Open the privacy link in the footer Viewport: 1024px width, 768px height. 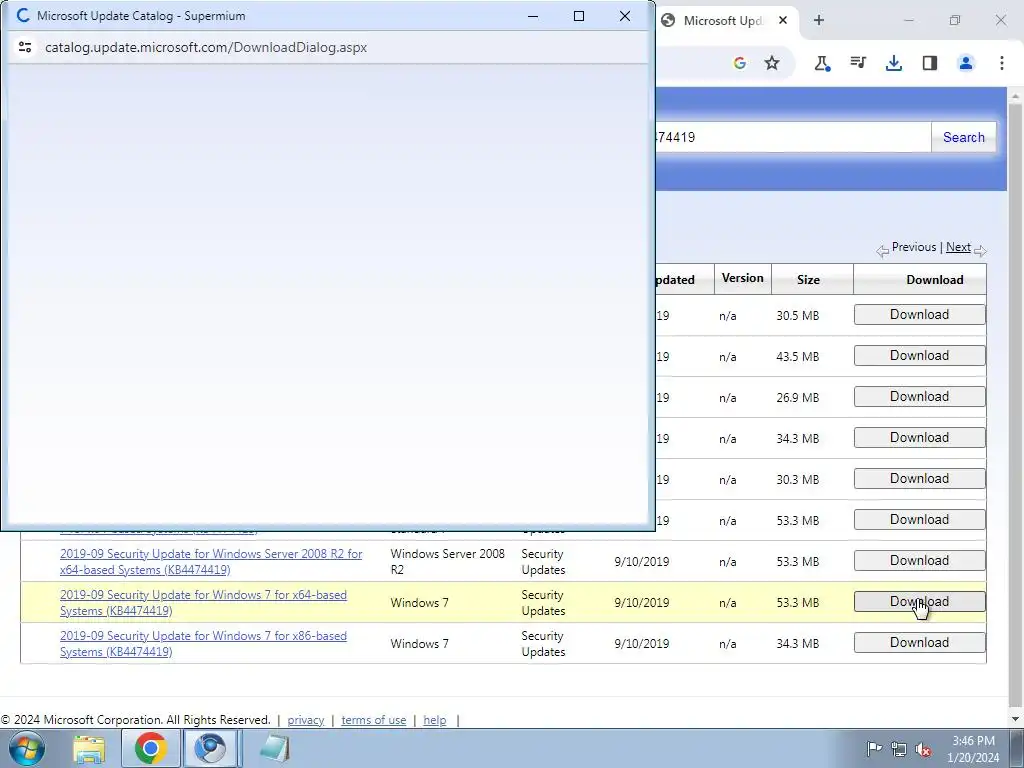pos(306,720)
